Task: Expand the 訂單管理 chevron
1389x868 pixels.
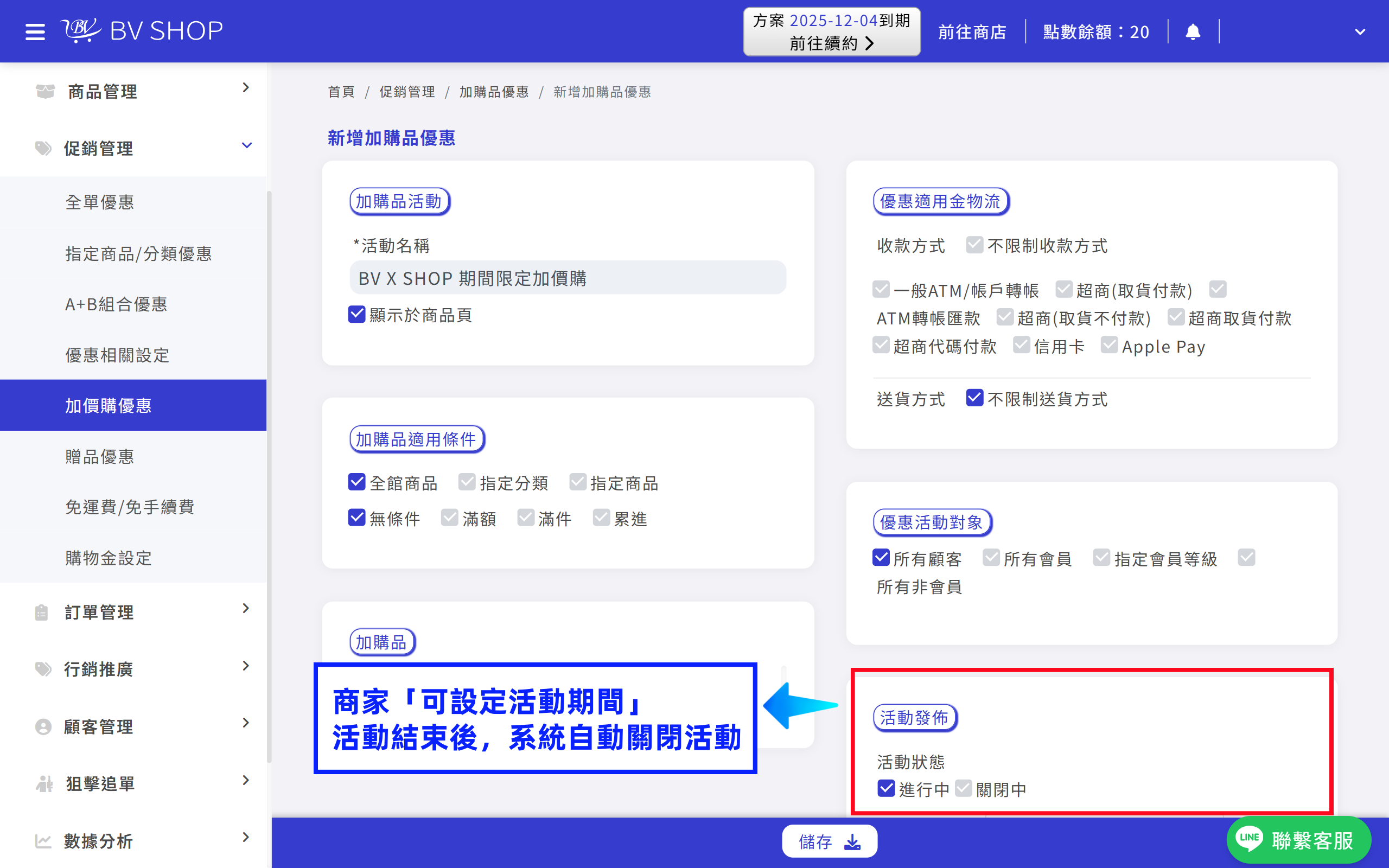Action: click(x=246, y=609)
